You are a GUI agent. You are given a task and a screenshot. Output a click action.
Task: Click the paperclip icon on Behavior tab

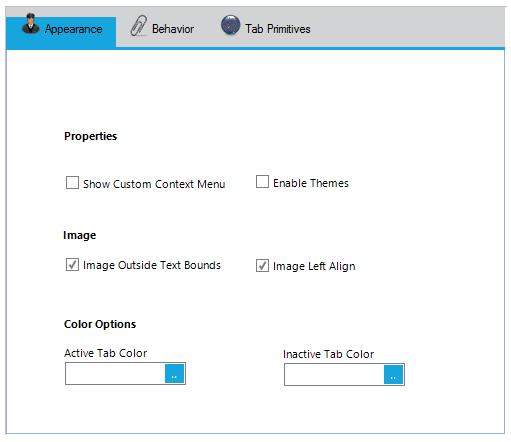coord(138,25)
